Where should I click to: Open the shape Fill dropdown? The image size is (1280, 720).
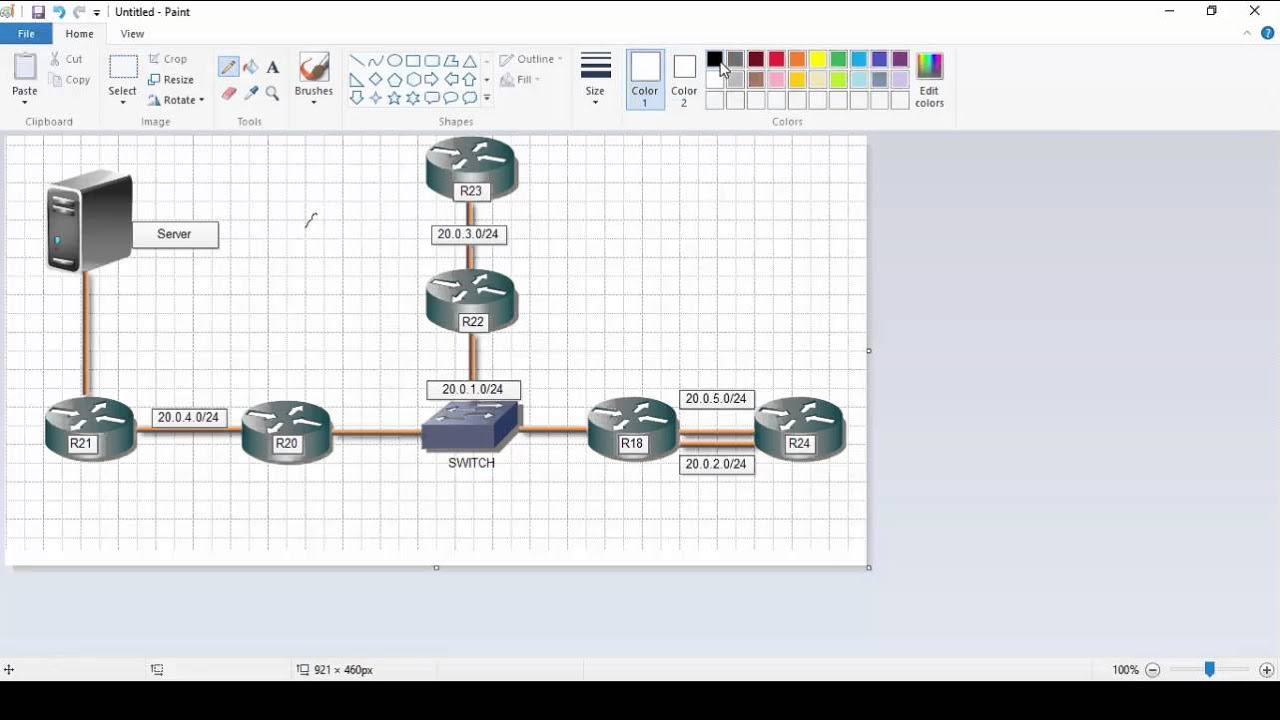click(520, 80)
